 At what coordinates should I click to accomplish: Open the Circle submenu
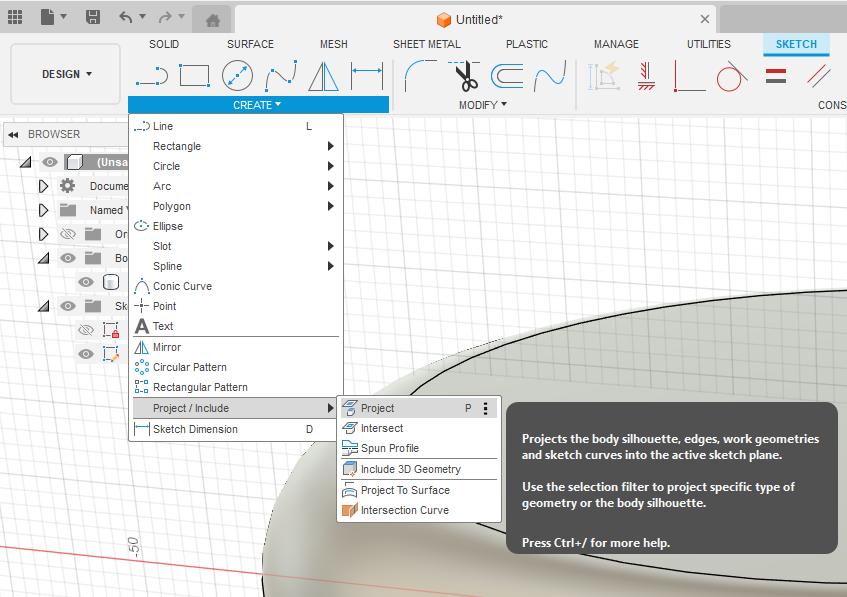[236, 166]
